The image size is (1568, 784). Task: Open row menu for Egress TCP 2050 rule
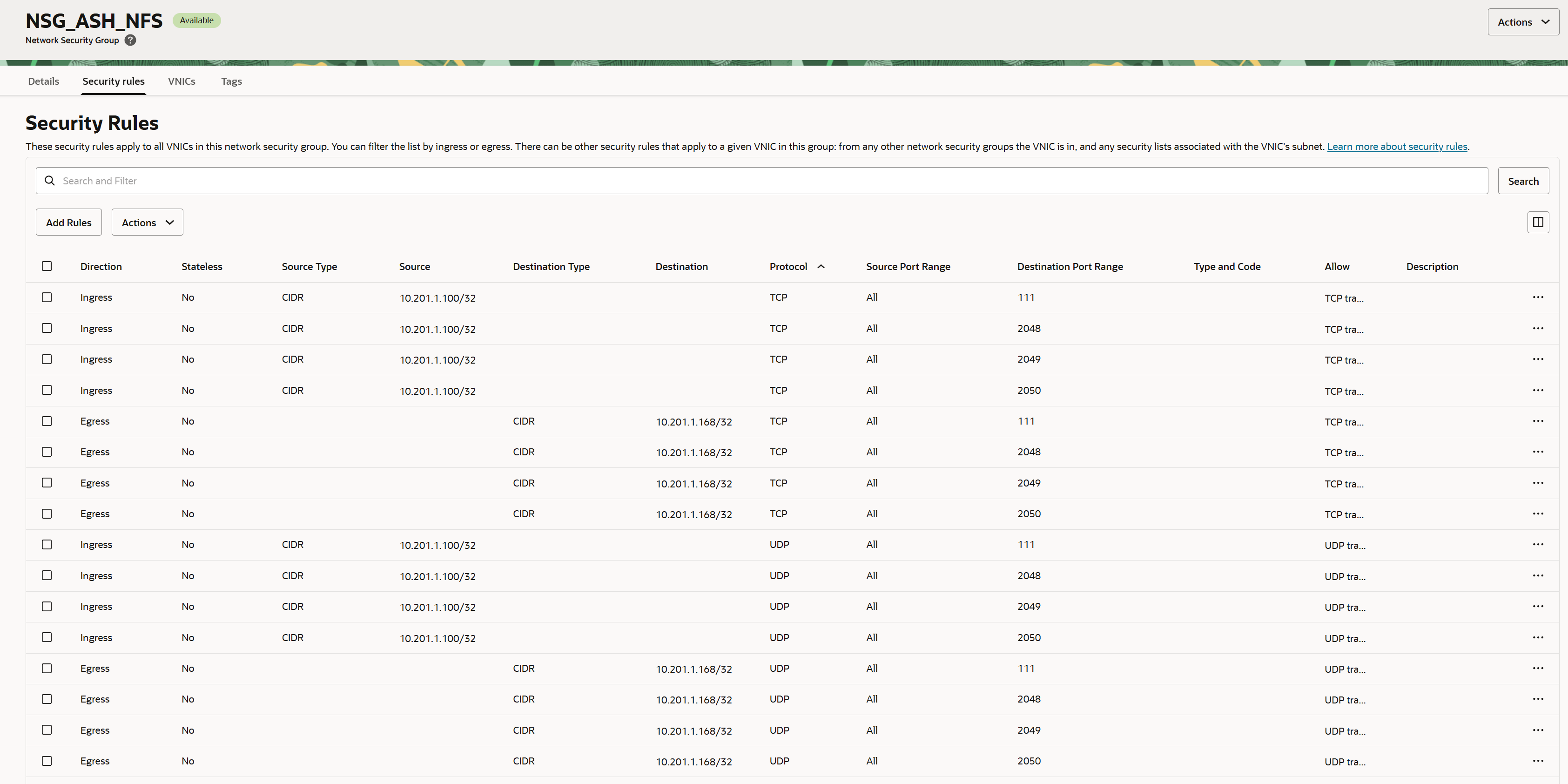1538,514
